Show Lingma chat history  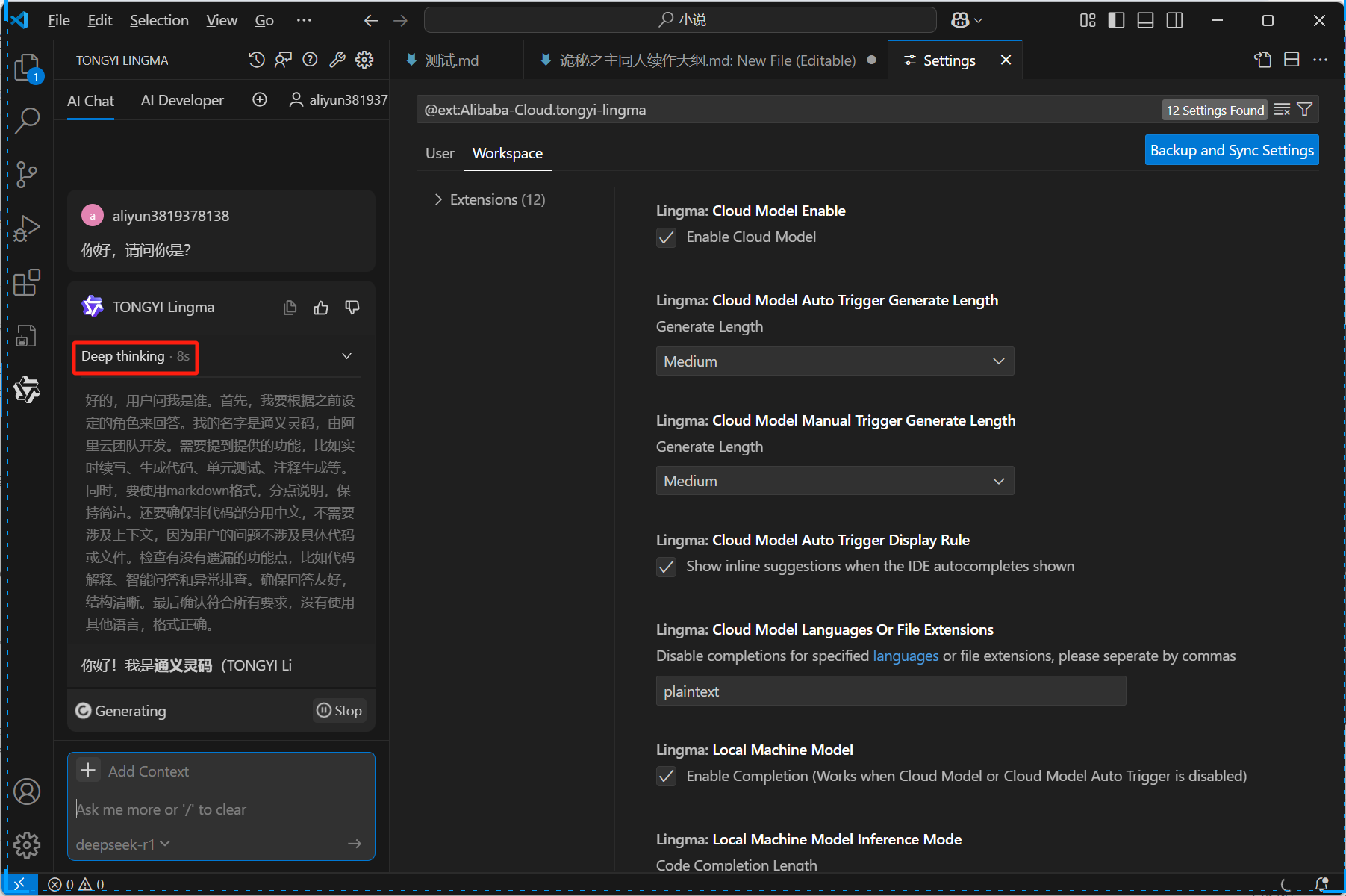pos(257,60)
